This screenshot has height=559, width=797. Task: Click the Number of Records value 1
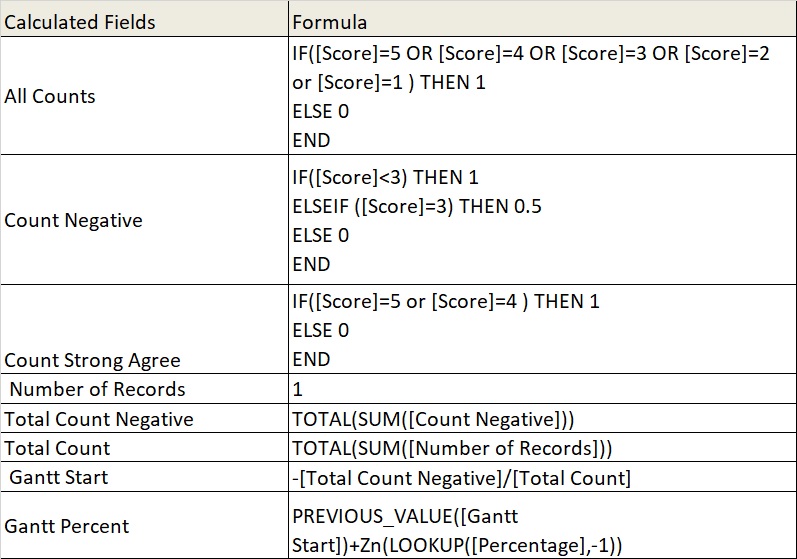[x=298, y=389]
